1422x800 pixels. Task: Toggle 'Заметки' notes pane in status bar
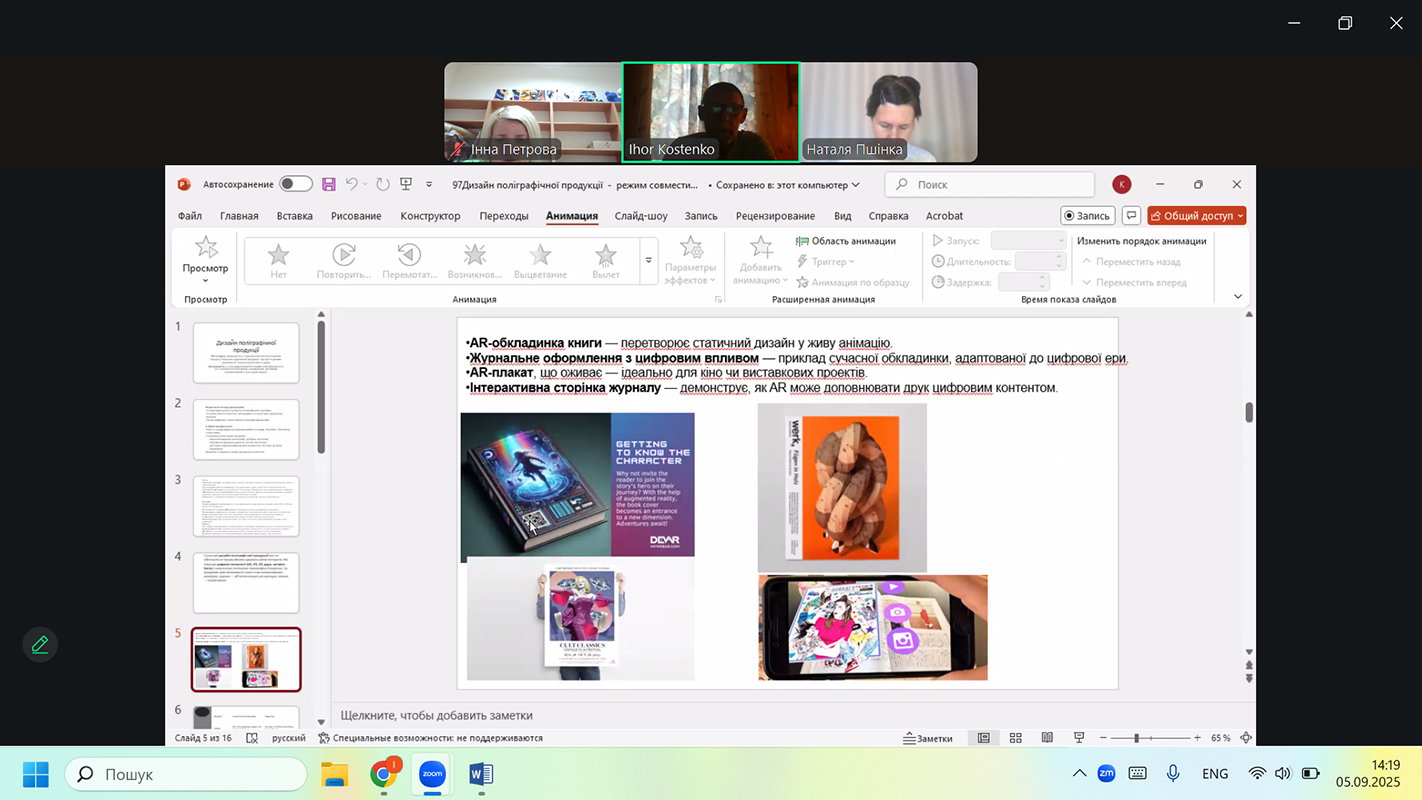(928, 738)
